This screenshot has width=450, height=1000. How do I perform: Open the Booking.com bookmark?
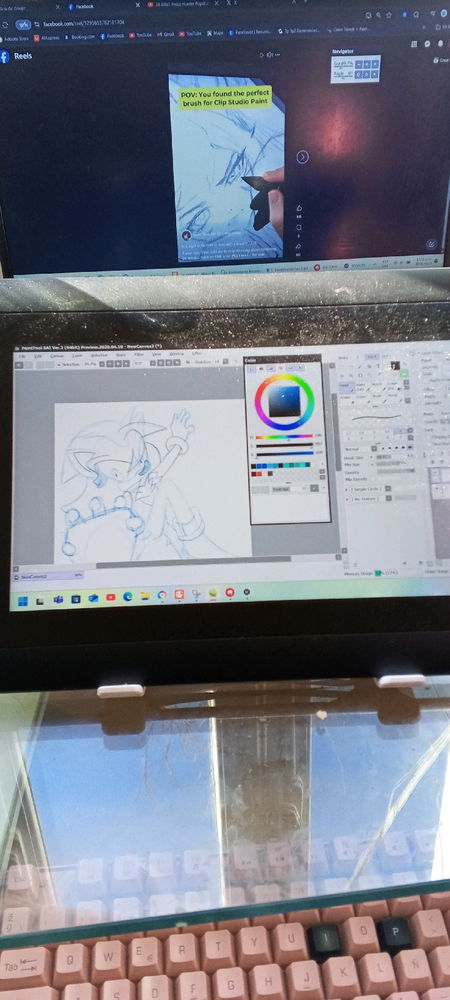click(x=80, y=37)
